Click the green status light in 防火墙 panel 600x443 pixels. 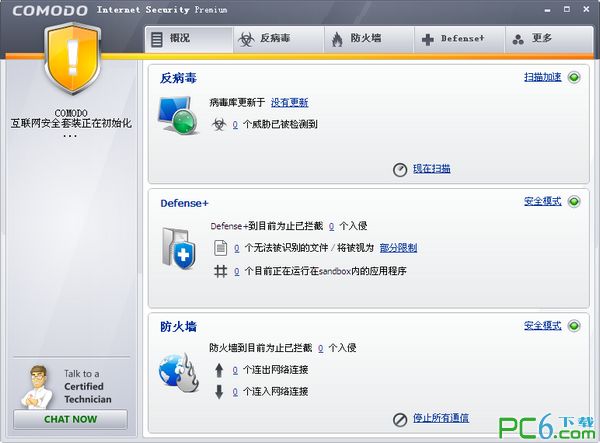574,326
